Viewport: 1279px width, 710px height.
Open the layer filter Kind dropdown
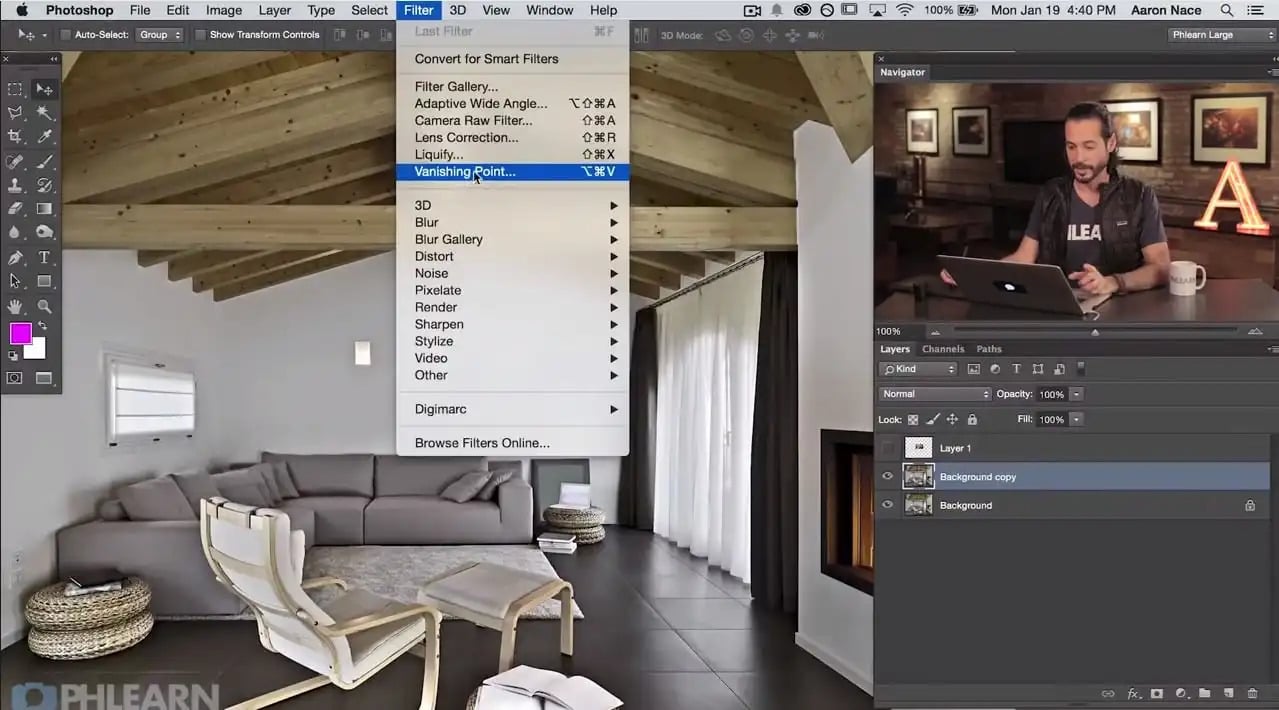(918, 369)
